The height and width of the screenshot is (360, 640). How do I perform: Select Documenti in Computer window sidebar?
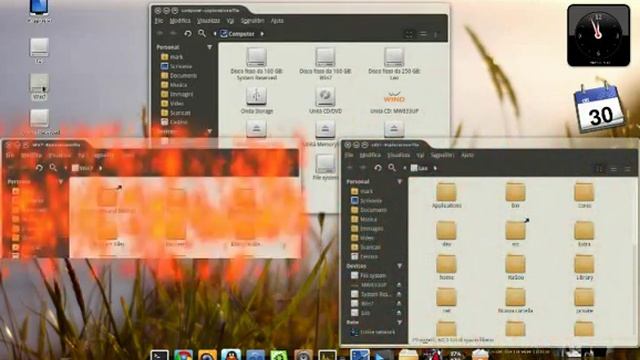tap(179, 76)
